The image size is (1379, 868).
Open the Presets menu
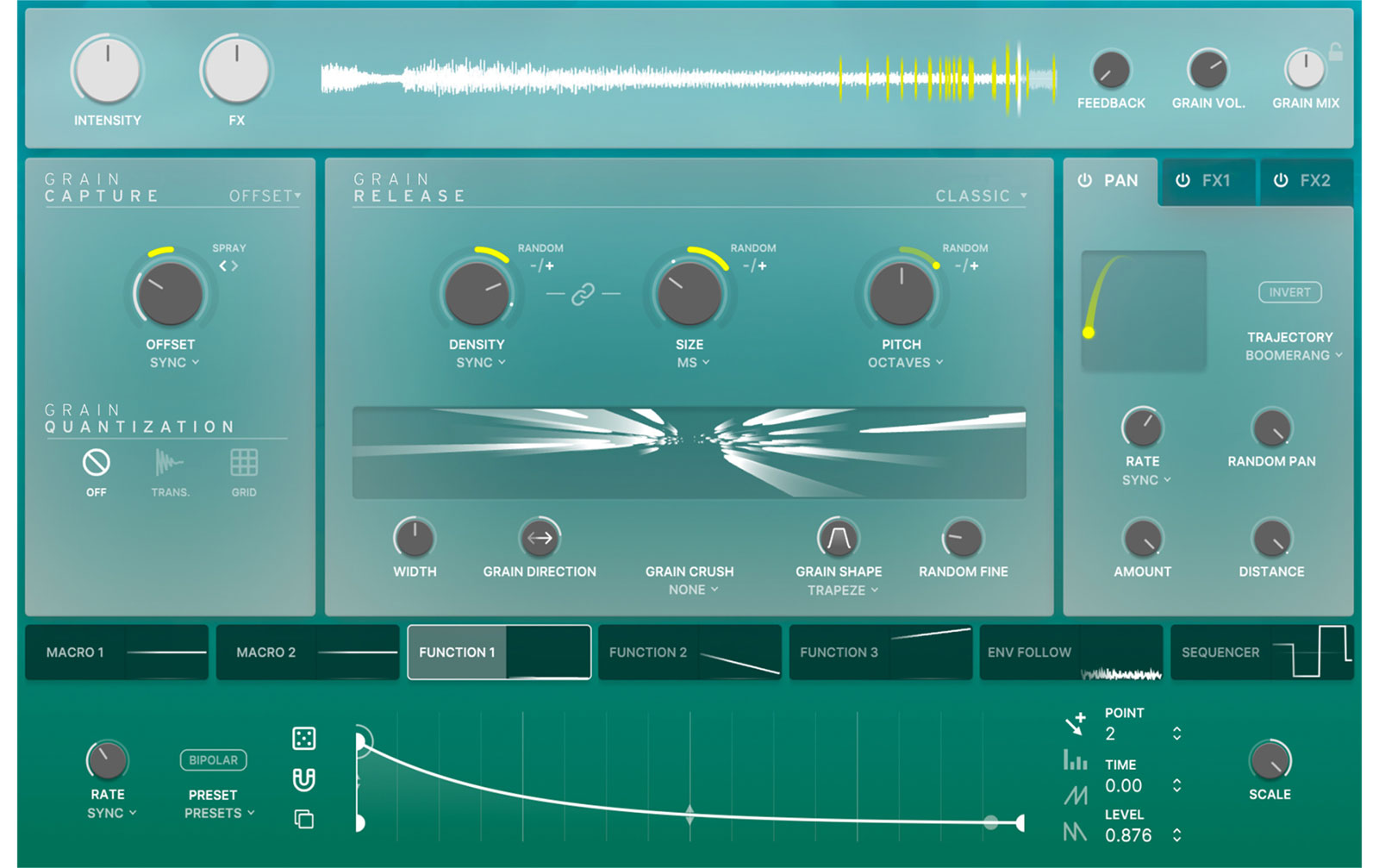pos(219,814)
